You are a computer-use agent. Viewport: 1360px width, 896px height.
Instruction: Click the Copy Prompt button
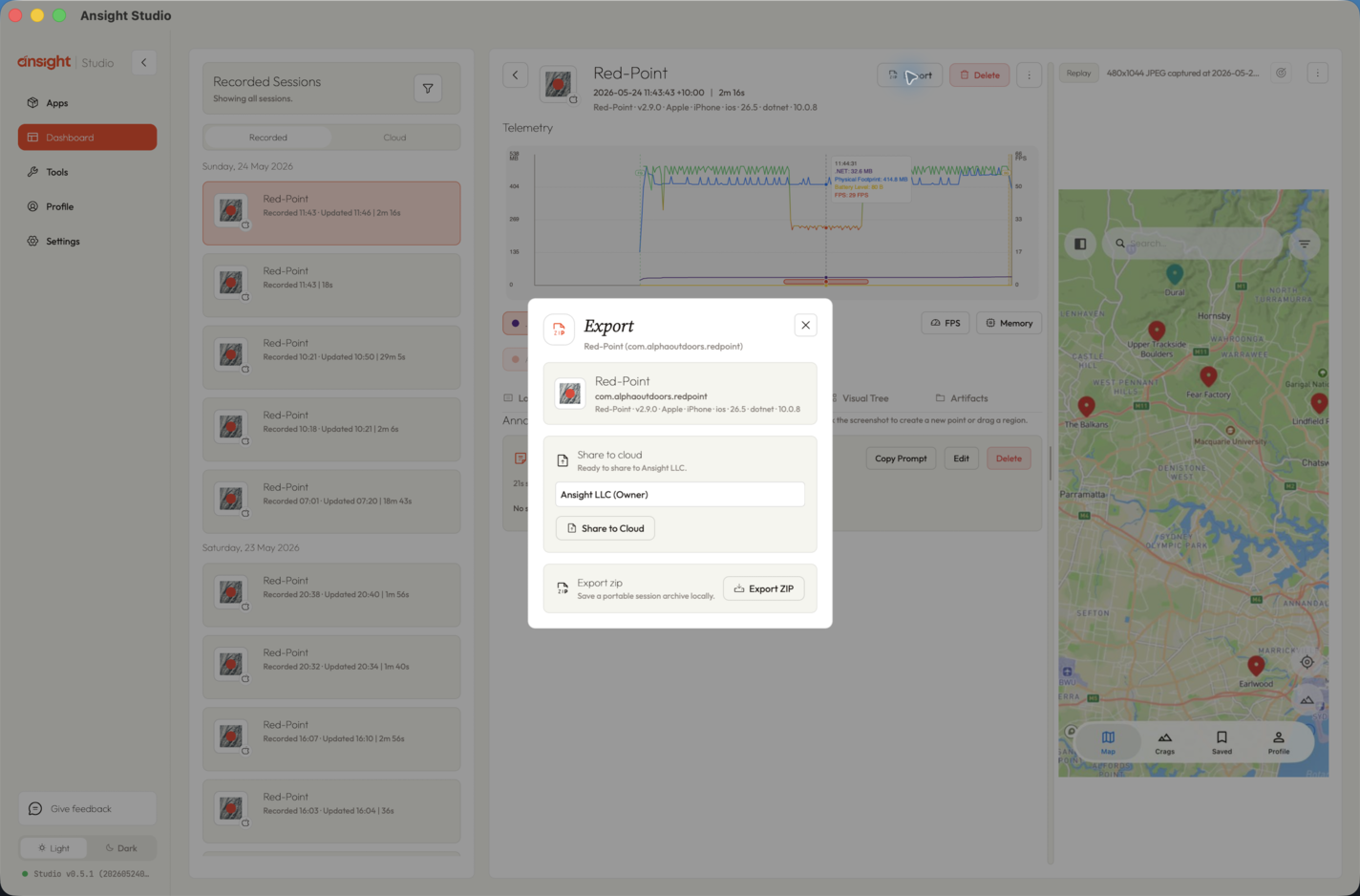tap(901, 459)
